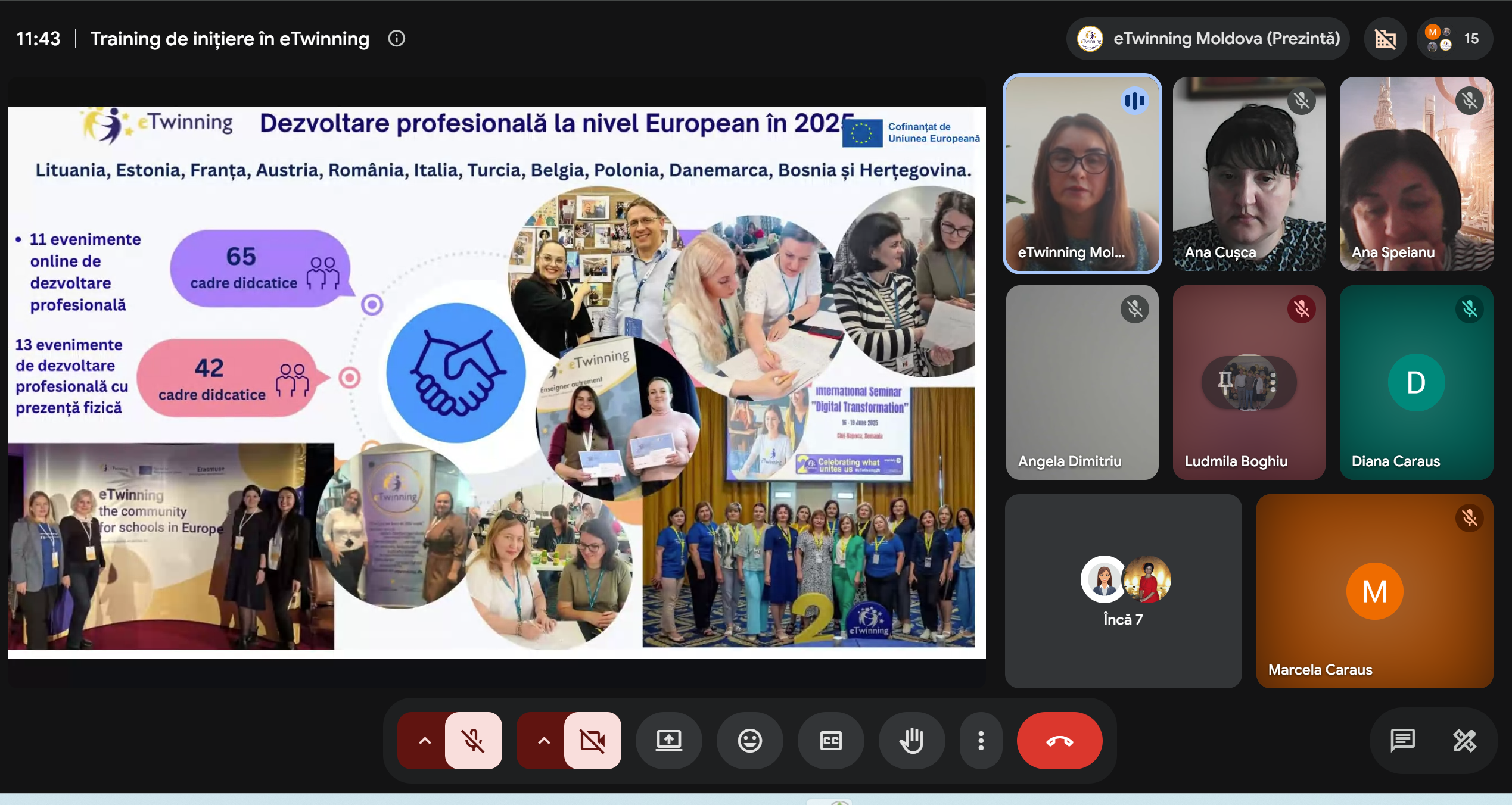Click muted mic icon on Ana Speianu tile
1512x805 pixels.
1470,101
